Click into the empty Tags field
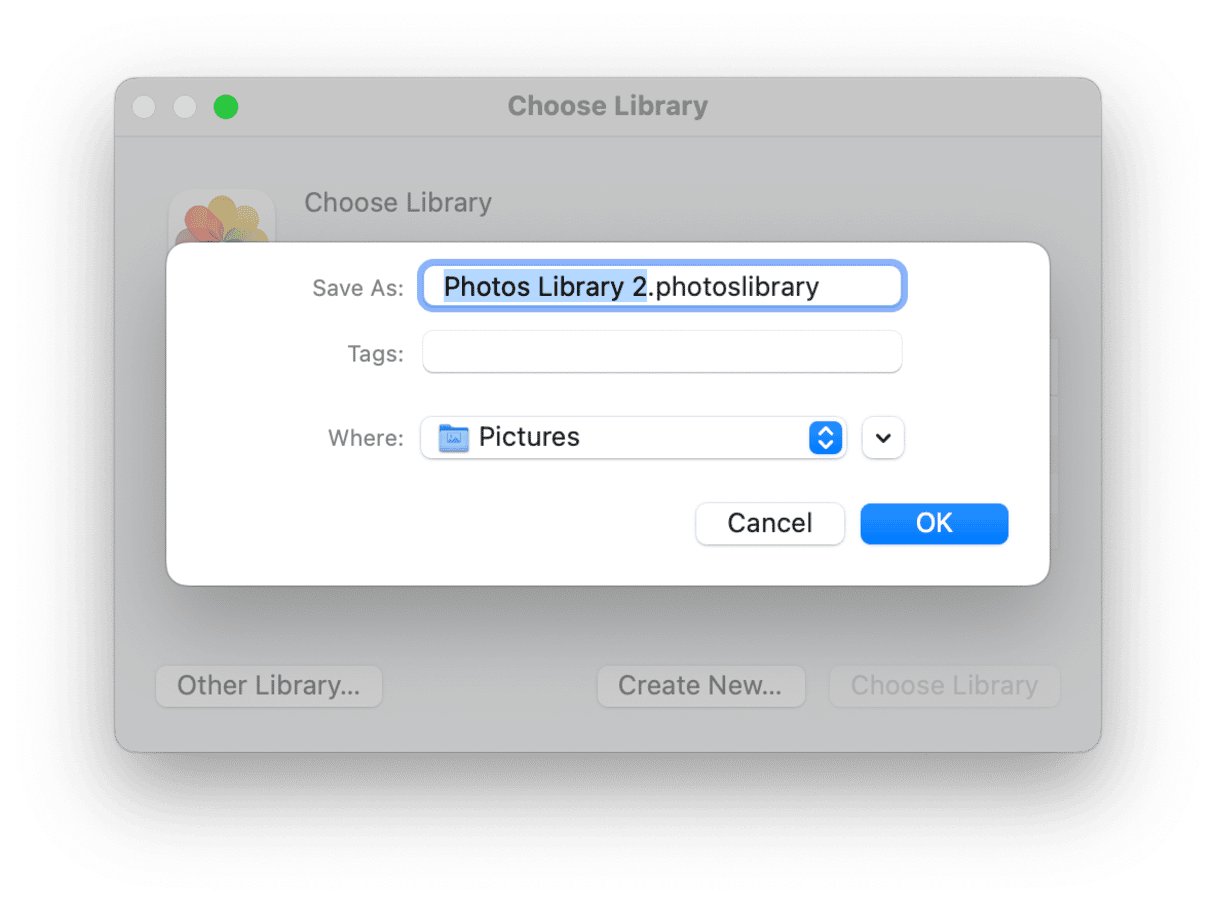The height and width of the screenshot is (904, 1216). coord(662,353)
